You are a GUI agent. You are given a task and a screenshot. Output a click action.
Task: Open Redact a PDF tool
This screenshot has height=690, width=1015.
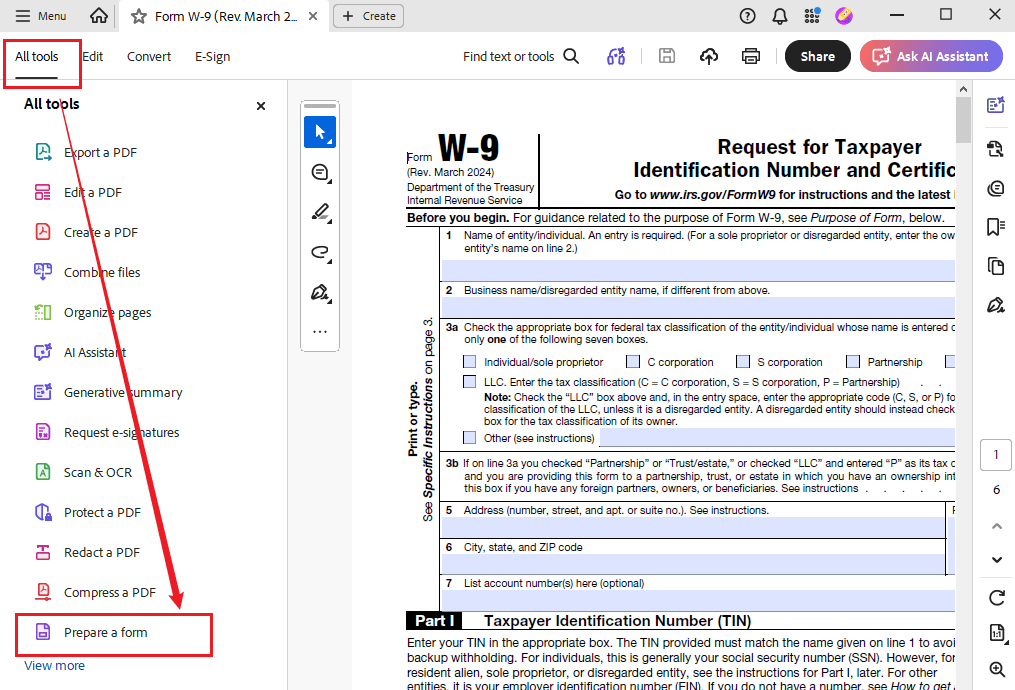[87, 553]
